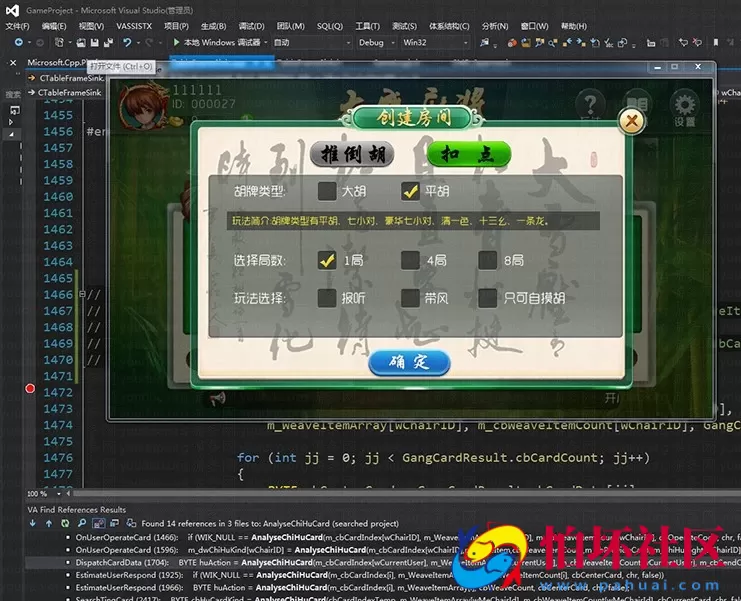Select EstimateUserRespond (1966) reference row
The width and height of the screenshot is (741, 601).
(383, 587)
